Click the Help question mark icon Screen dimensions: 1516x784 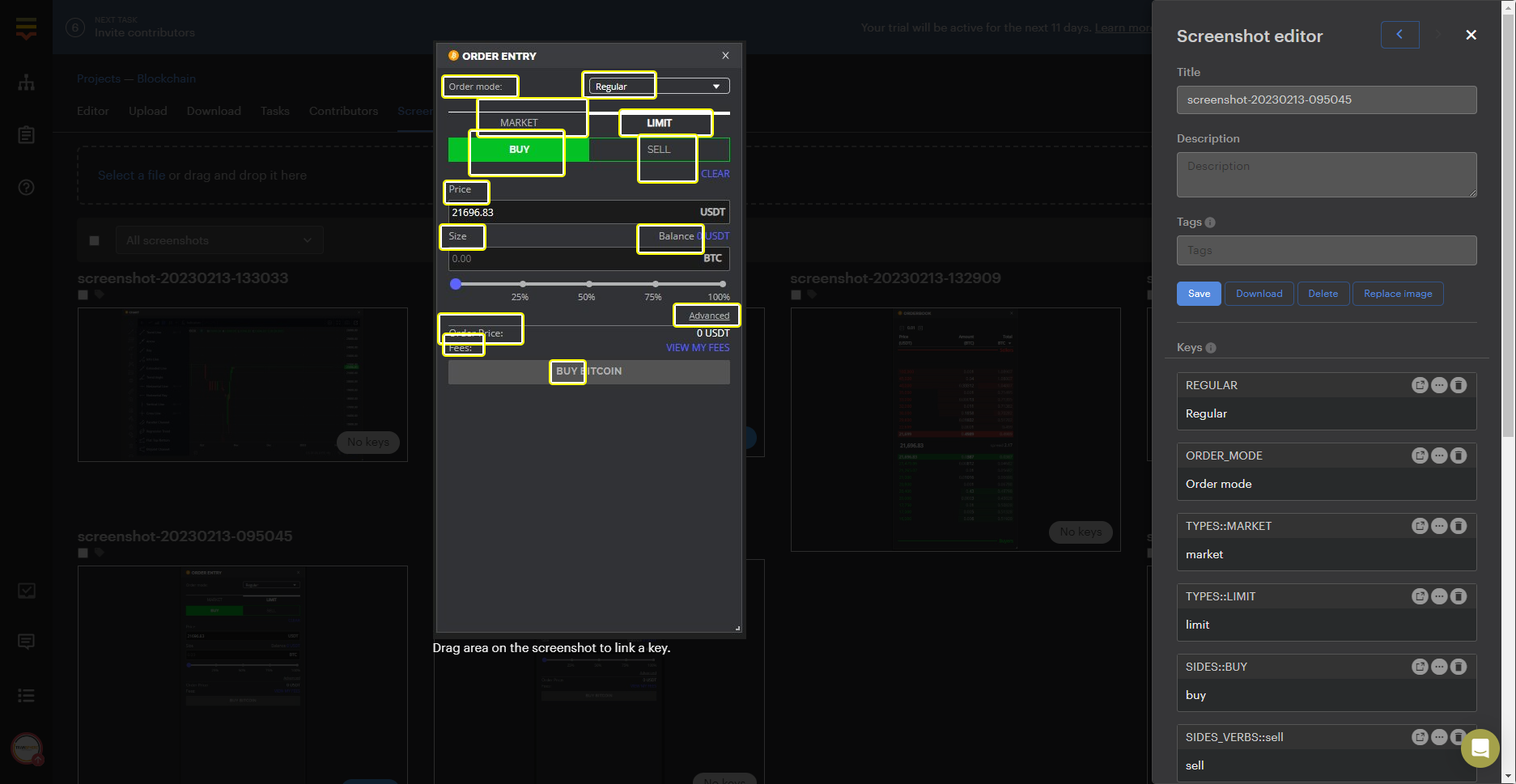point(26,187)
